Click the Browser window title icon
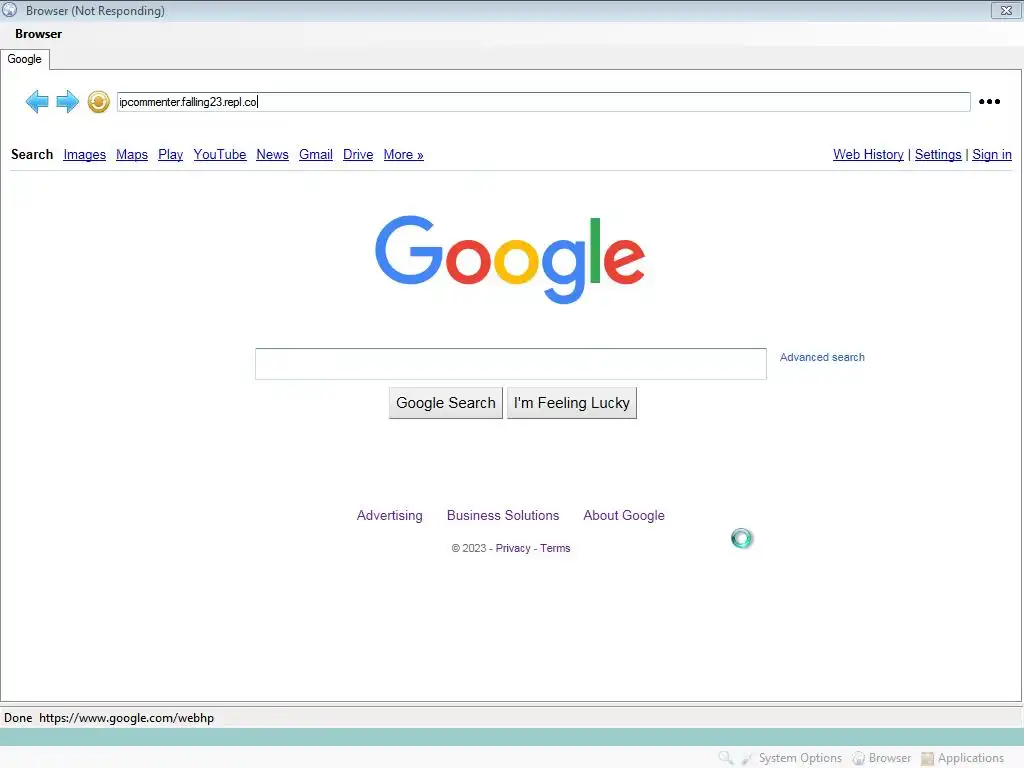 click(9, 10)
